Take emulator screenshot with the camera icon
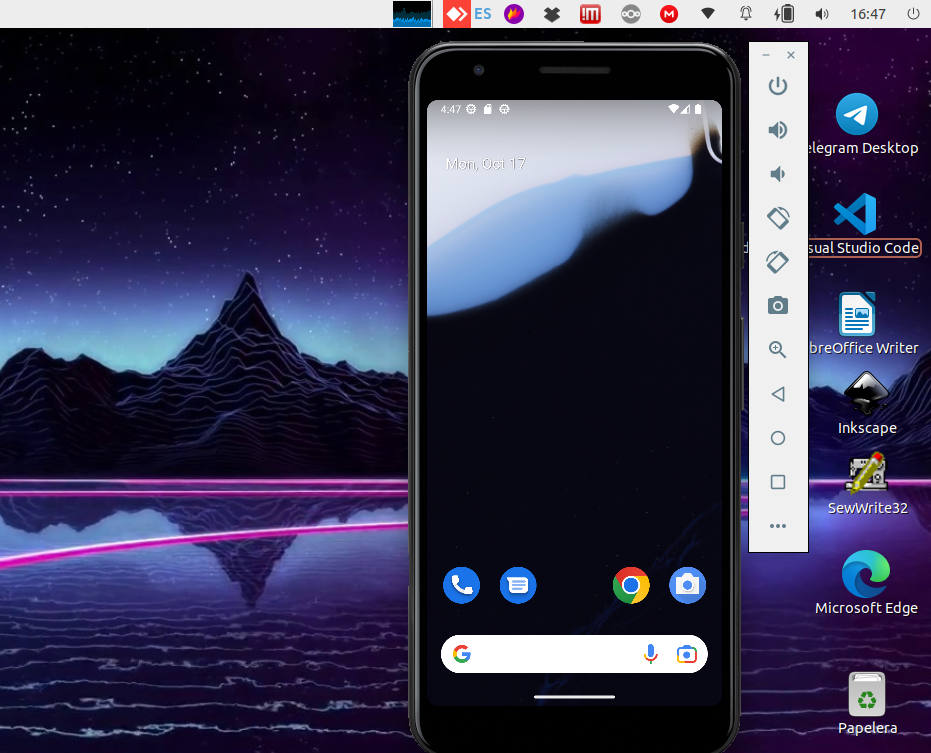 pos(778,305)
